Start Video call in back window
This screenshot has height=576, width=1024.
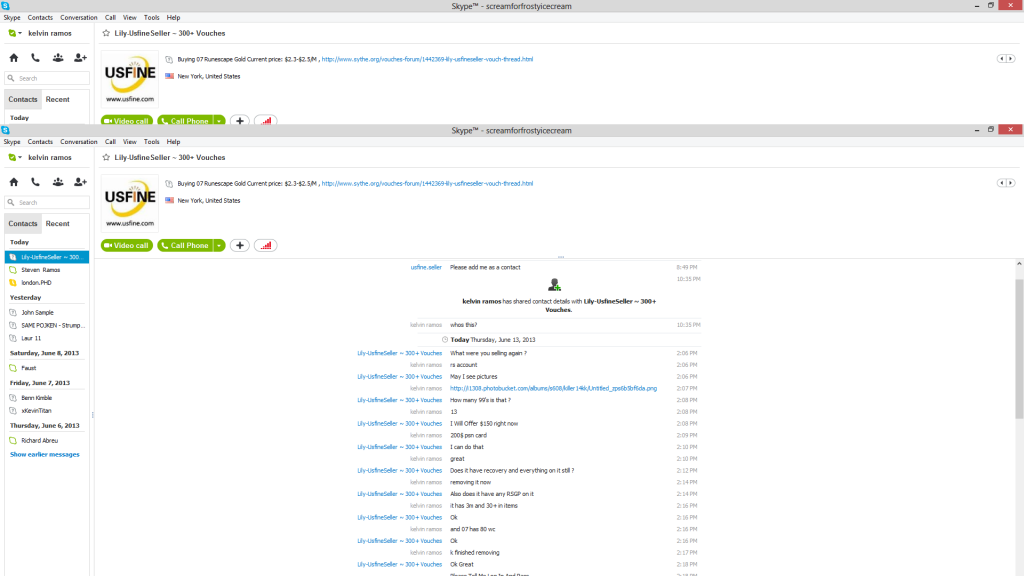127,121
